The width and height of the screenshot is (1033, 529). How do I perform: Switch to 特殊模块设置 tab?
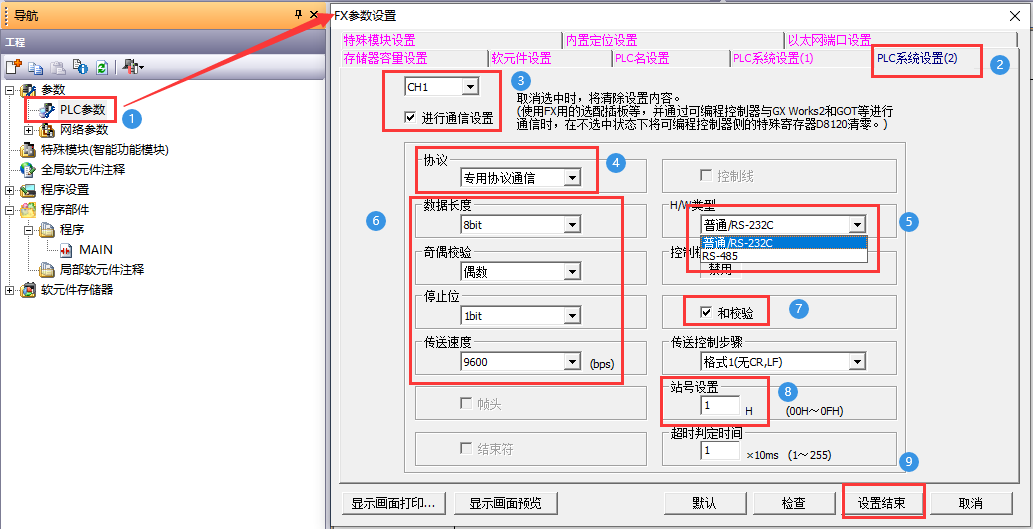pyautogui.click(x=379, y=40)
